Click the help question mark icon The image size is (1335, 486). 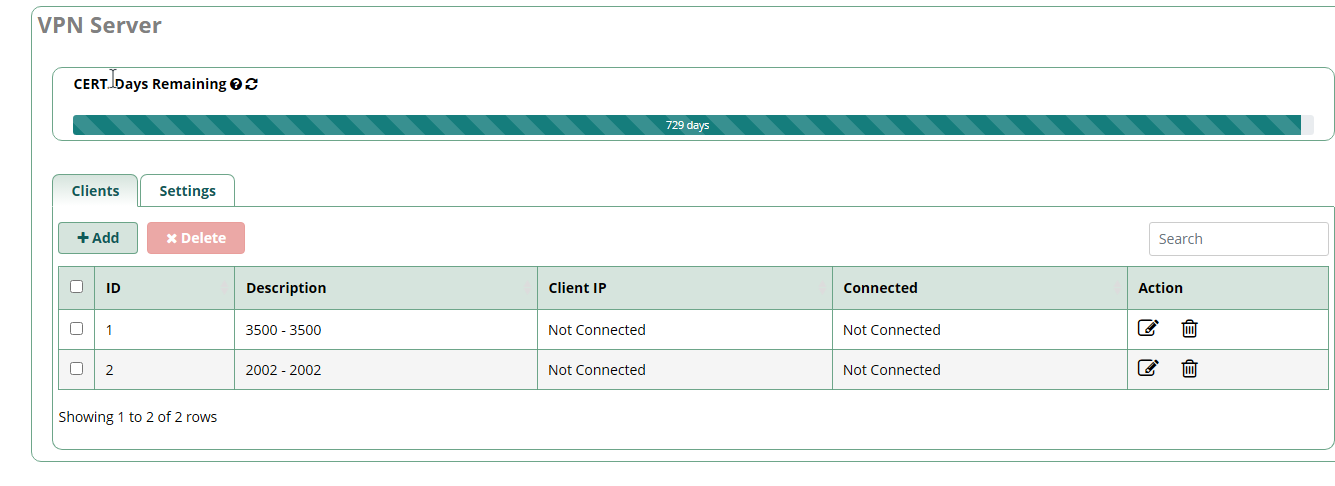(x=236, y=85)
